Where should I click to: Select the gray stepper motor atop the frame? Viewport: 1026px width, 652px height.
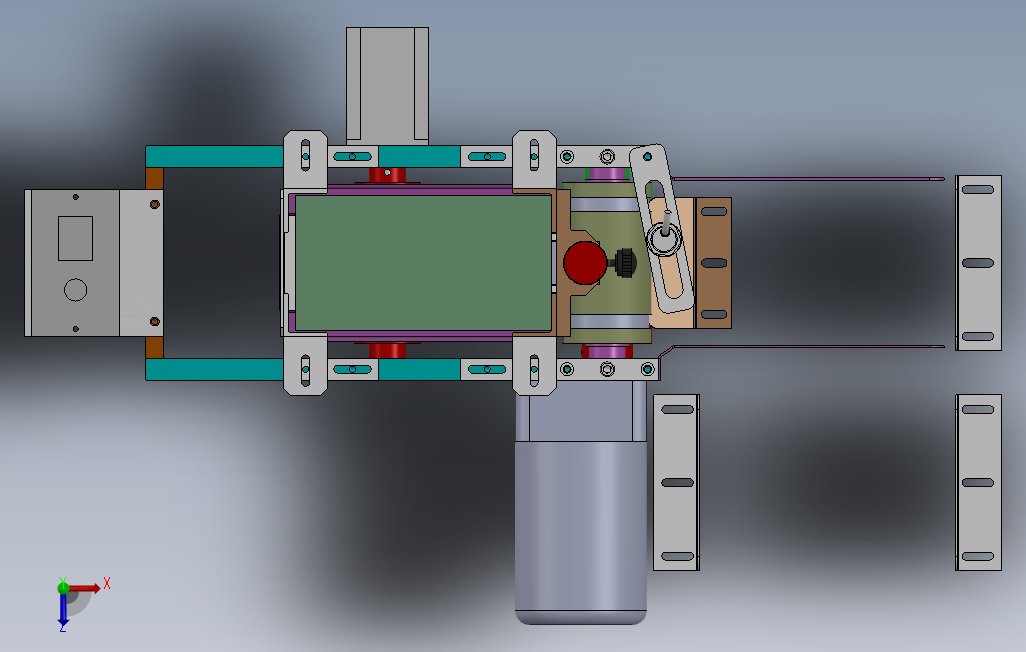pos(387,85)
